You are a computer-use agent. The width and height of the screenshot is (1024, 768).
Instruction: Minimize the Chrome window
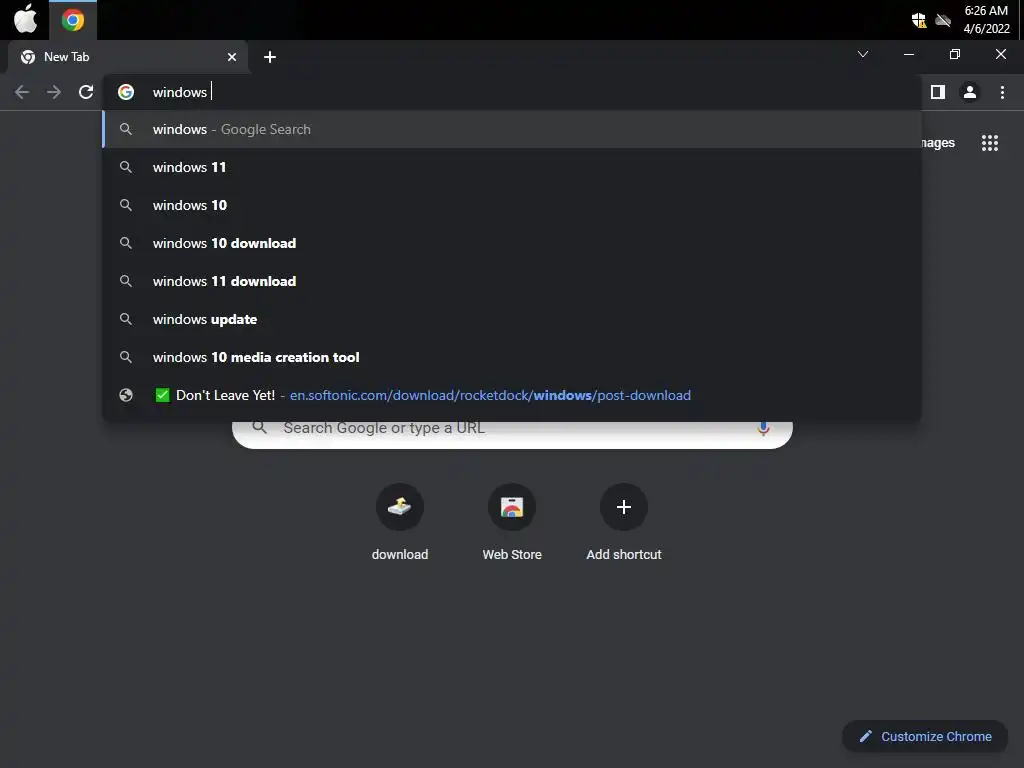908,54
